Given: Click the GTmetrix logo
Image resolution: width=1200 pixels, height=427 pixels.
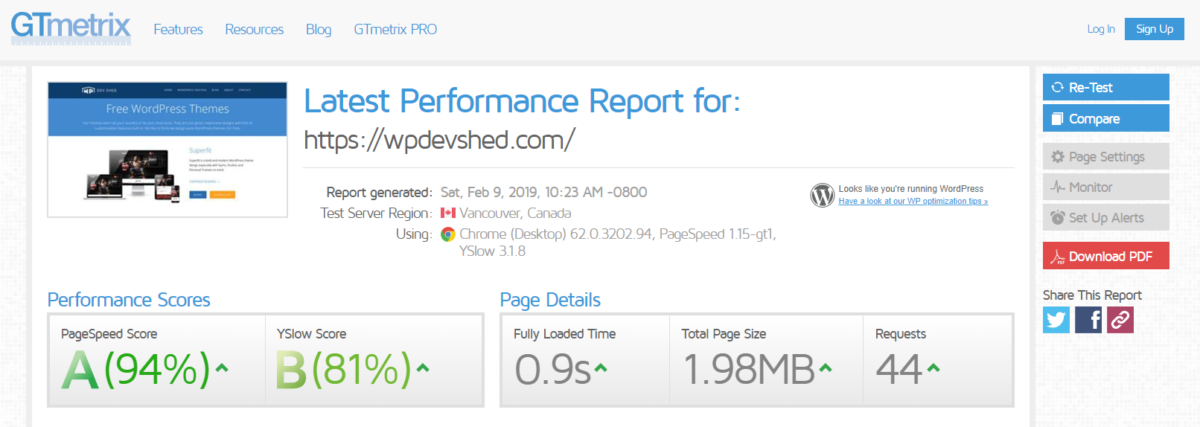Looking at the screenshot, I should pyautogui.click(x=71, y=28).
